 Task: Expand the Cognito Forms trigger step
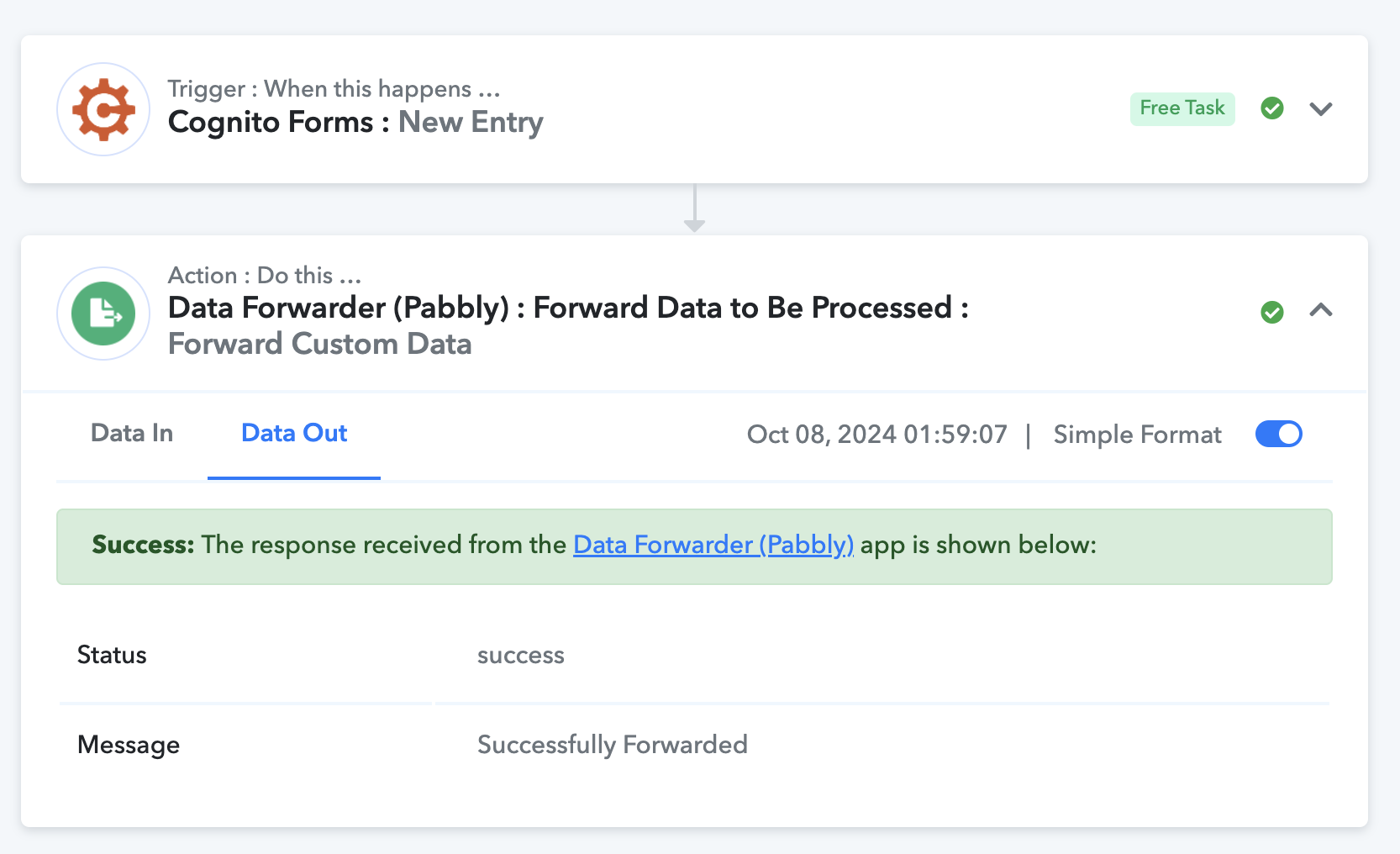[1321, 108]
